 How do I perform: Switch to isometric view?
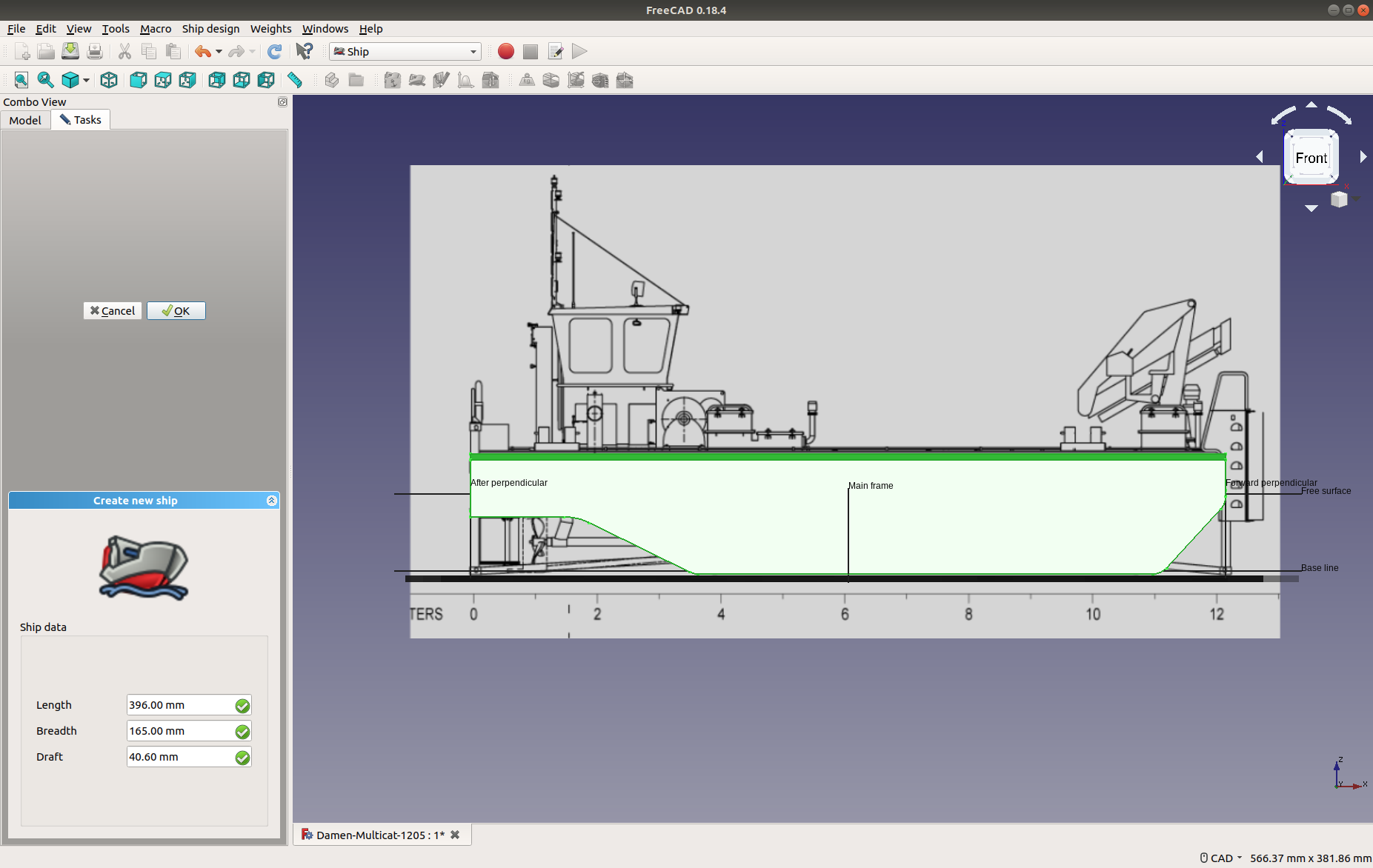[109, 80]
